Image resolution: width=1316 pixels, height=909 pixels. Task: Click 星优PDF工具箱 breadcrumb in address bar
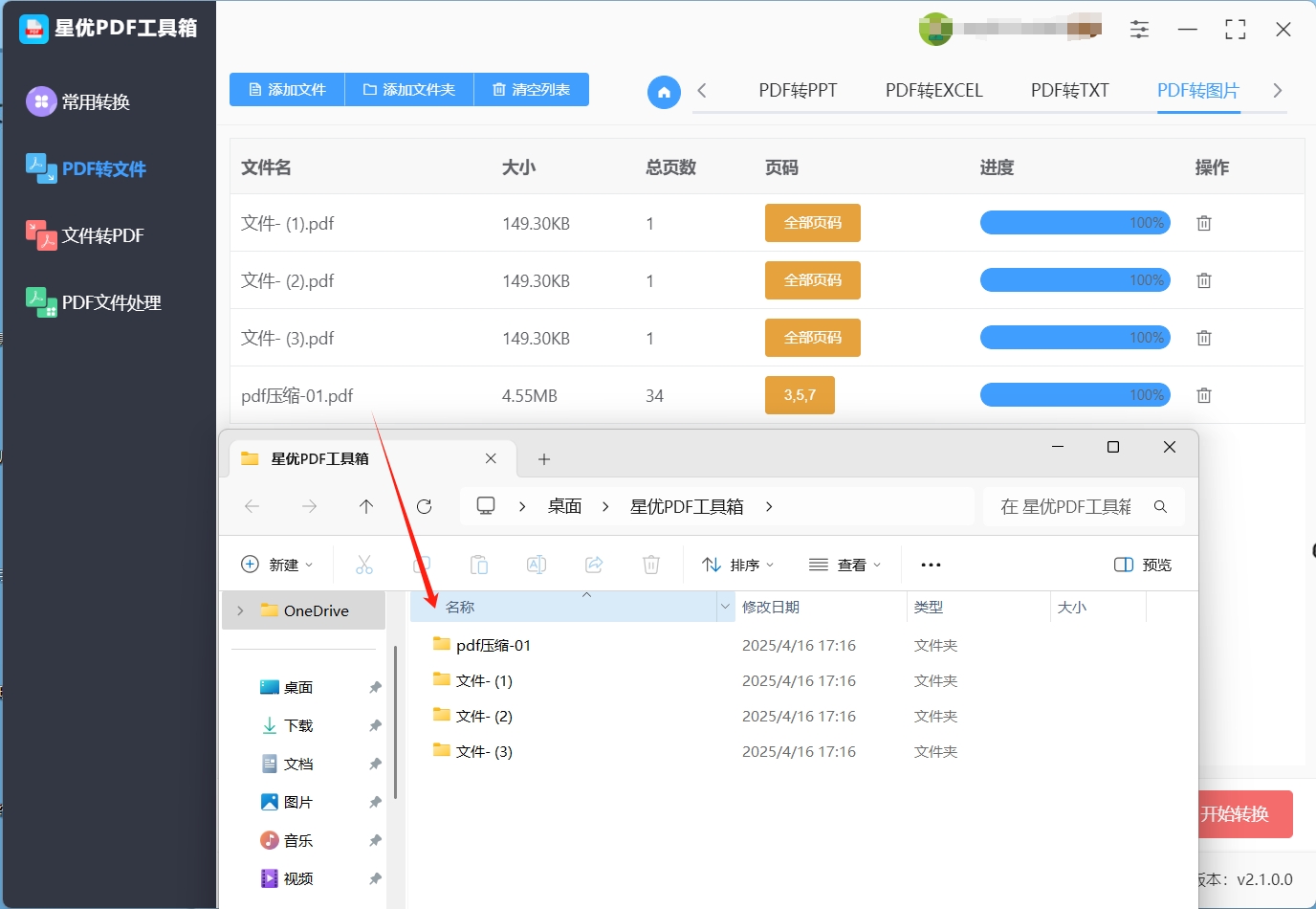(x=687, y=506)
